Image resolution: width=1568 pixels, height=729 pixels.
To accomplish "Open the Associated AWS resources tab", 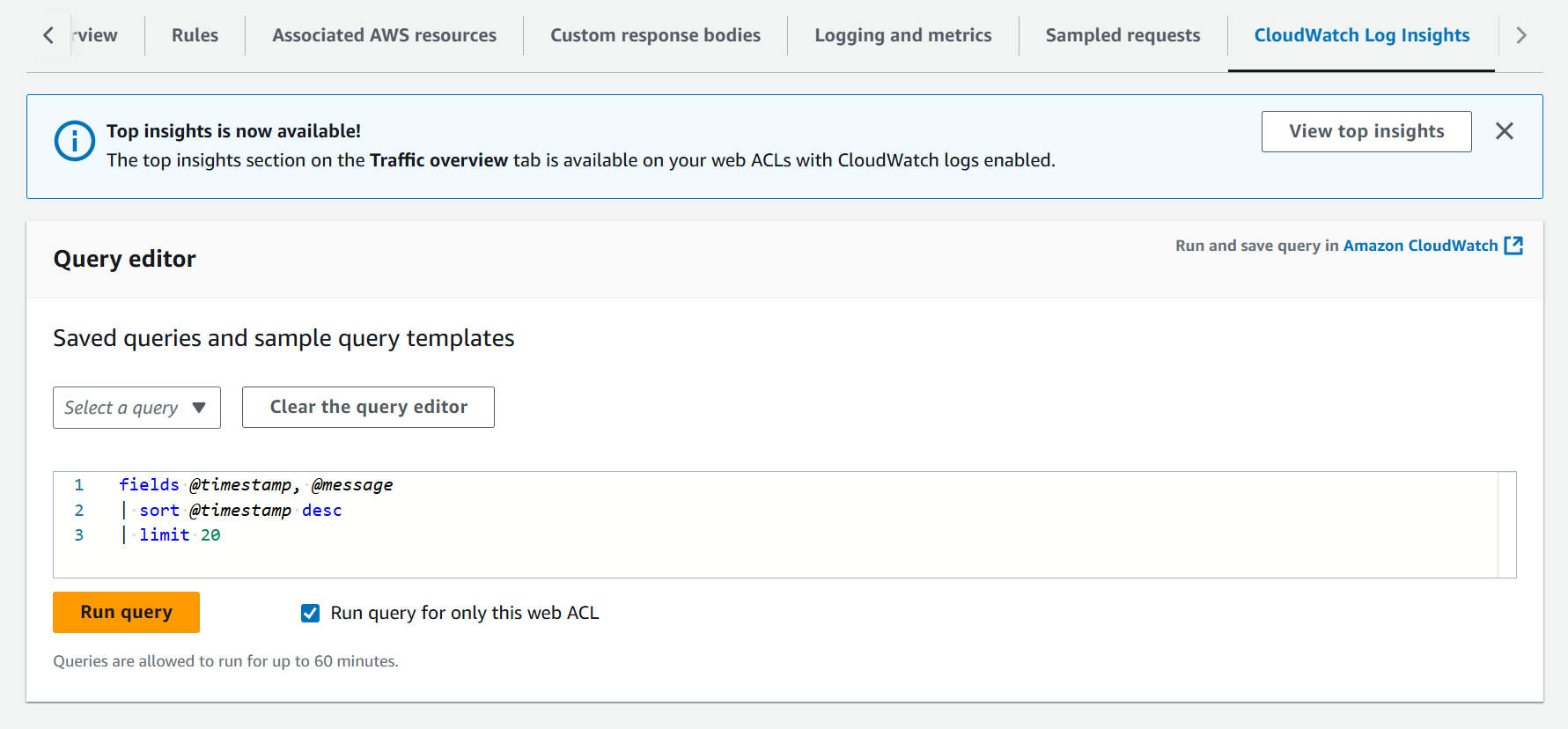I will point(384,35).
